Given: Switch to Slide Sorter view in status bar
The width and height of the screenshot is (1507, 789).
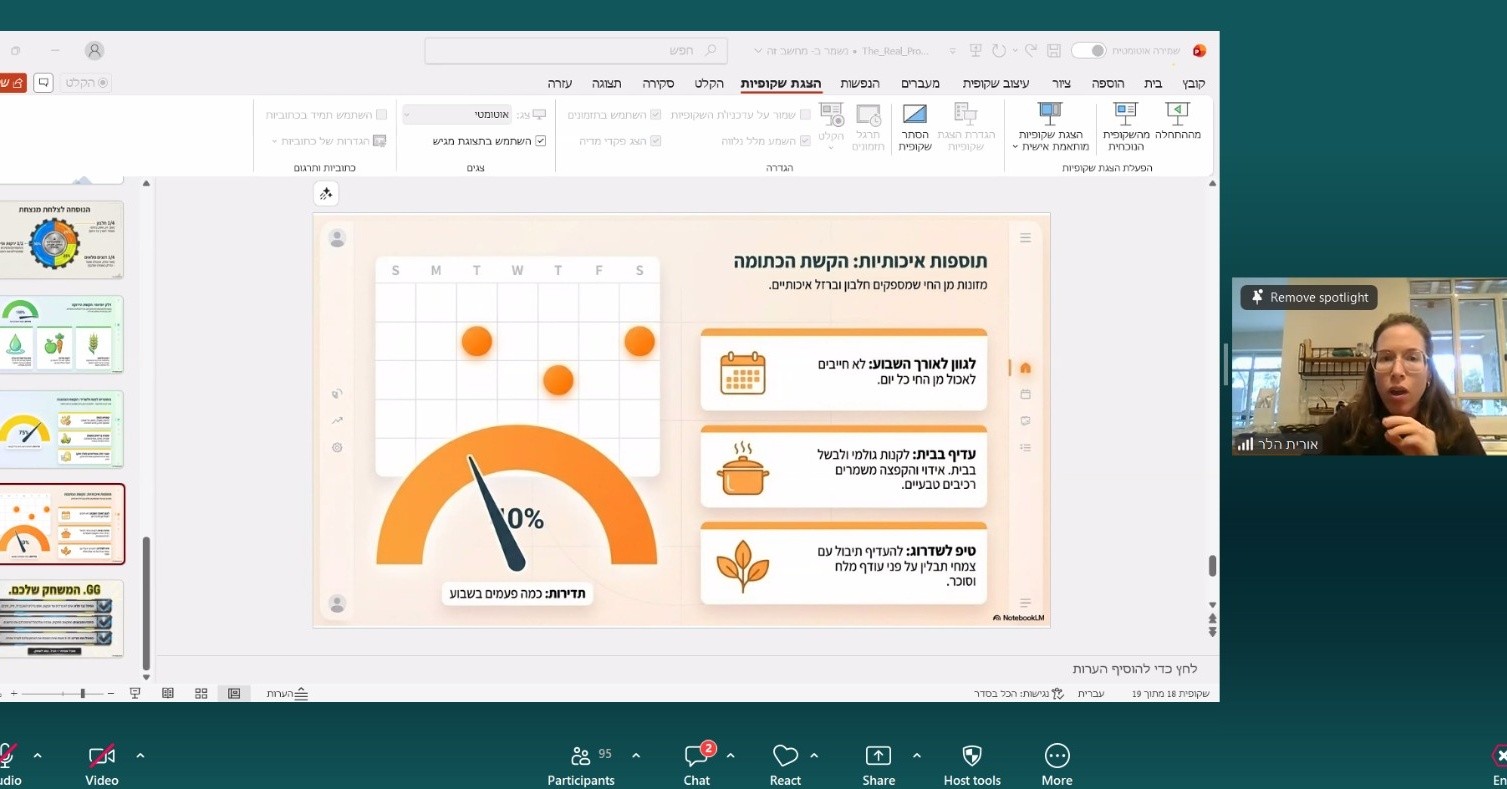Looking at the screenshot, I should tap(201, 693).
